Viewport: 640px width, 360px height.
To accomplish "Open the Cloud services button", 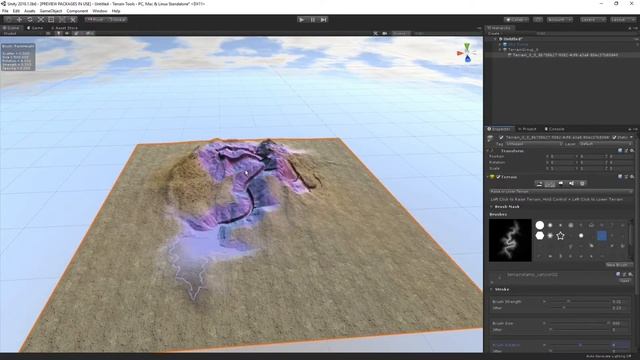I will click(538, 20).
